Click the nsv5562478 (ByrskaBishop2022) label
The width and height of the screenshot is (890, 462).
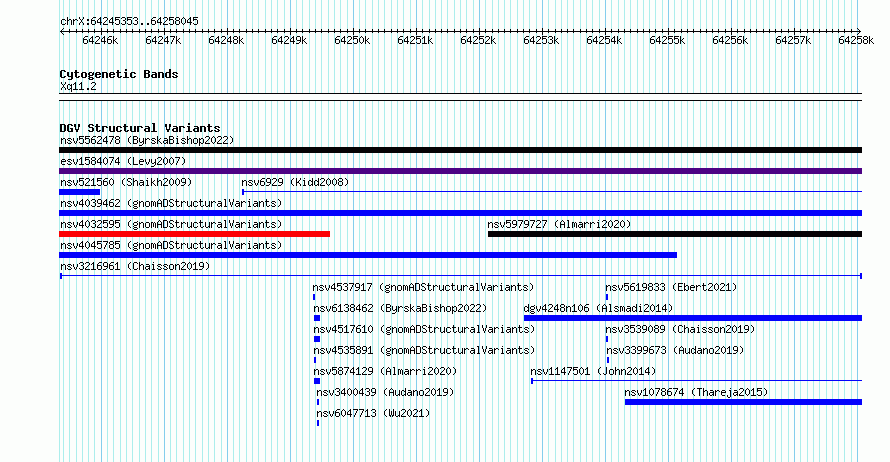click(x=147, y=140)
